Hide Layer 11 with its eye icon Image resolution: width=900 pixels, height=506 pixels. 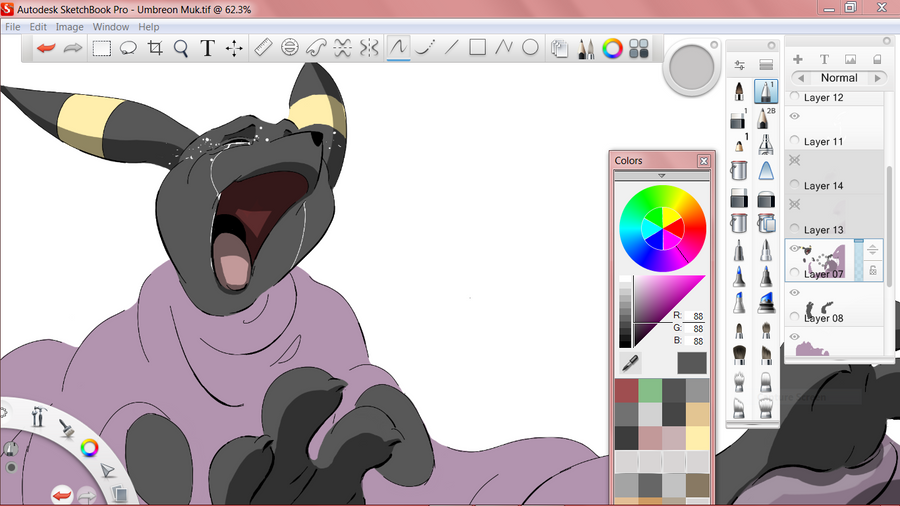(x=795, y=116)
